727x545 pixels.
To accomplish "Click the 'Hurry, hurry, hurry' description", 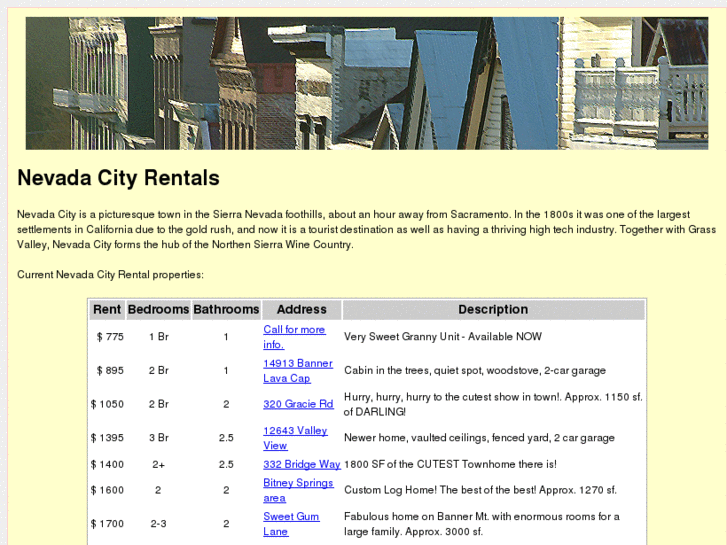I will pyautogui.click(x=493, y=404).
